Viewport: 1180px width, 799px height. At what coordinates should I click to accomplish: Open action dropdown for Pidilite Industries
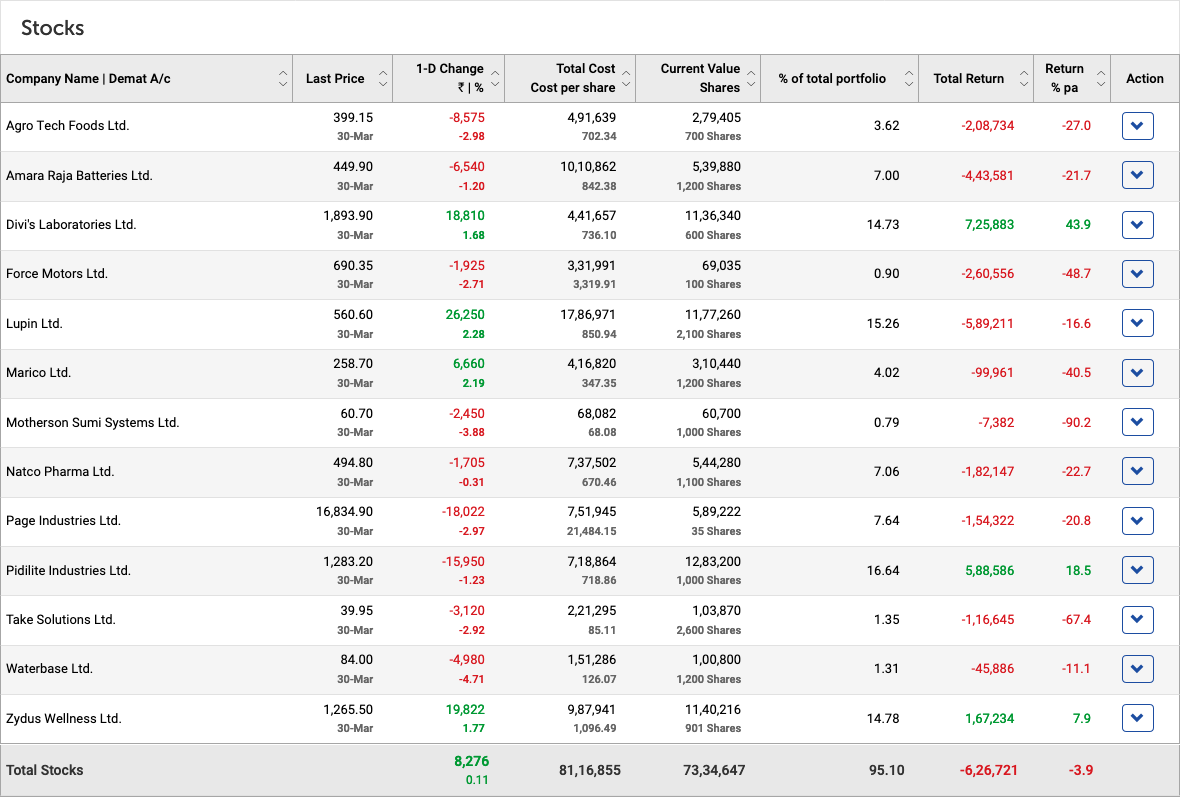point(1137,570)
